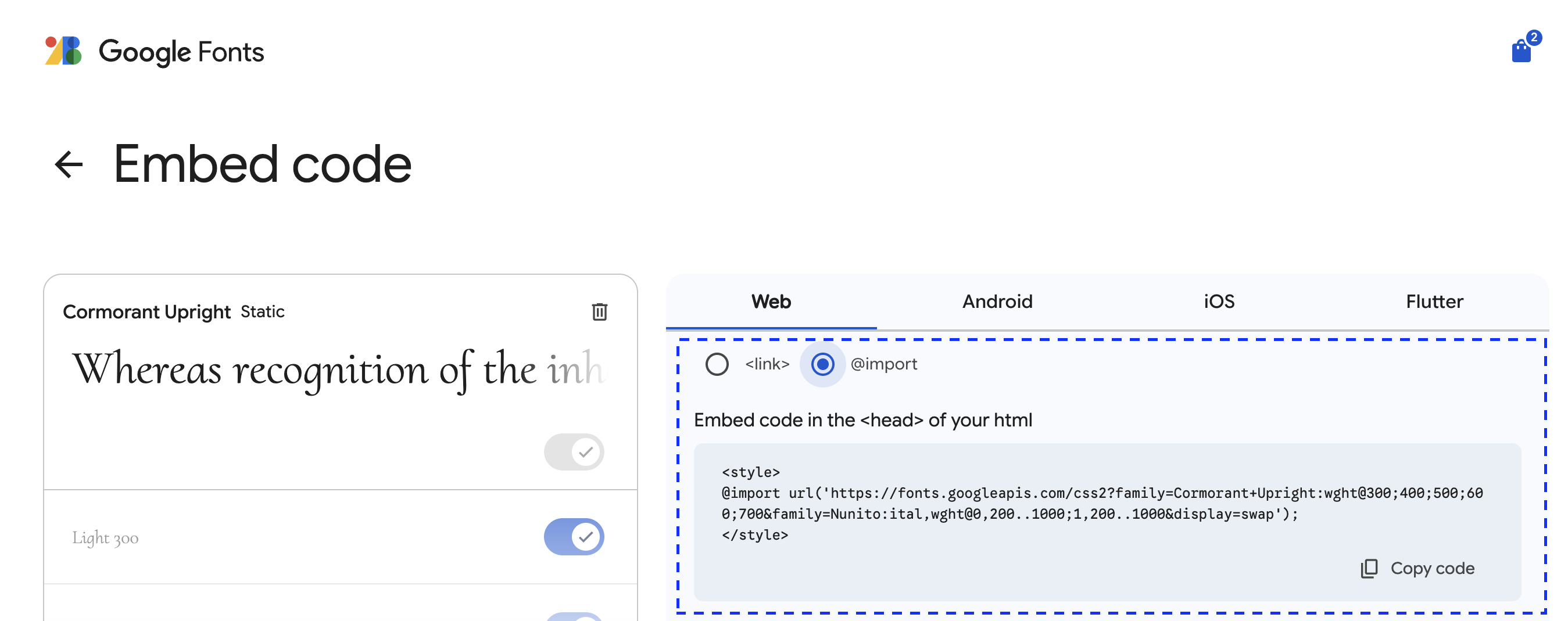1568x621 pixels.
Task: Switch to the Android tab
Action: (x=997, y=301)
